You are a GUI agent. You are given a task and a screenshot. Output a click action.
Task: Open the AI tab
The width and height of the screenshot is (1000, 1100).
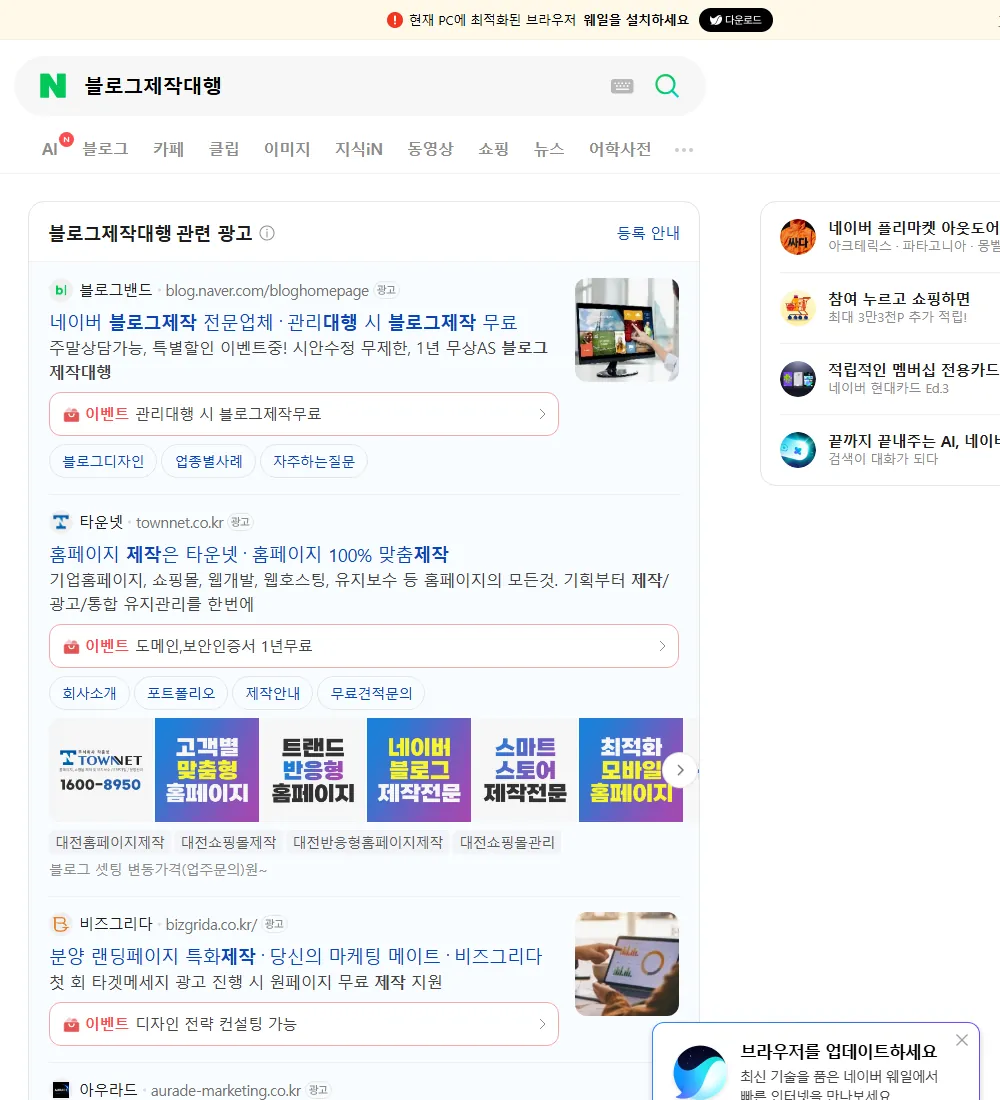tap(52, 148)
